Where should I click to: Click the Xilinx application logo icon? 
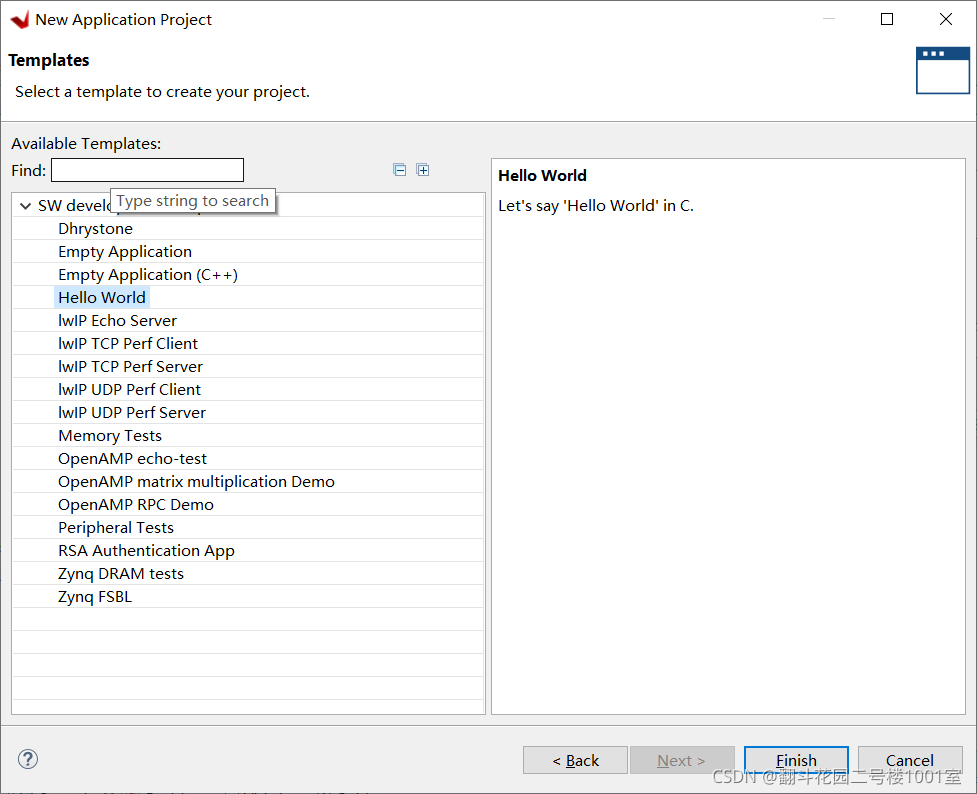click(20, 19)
